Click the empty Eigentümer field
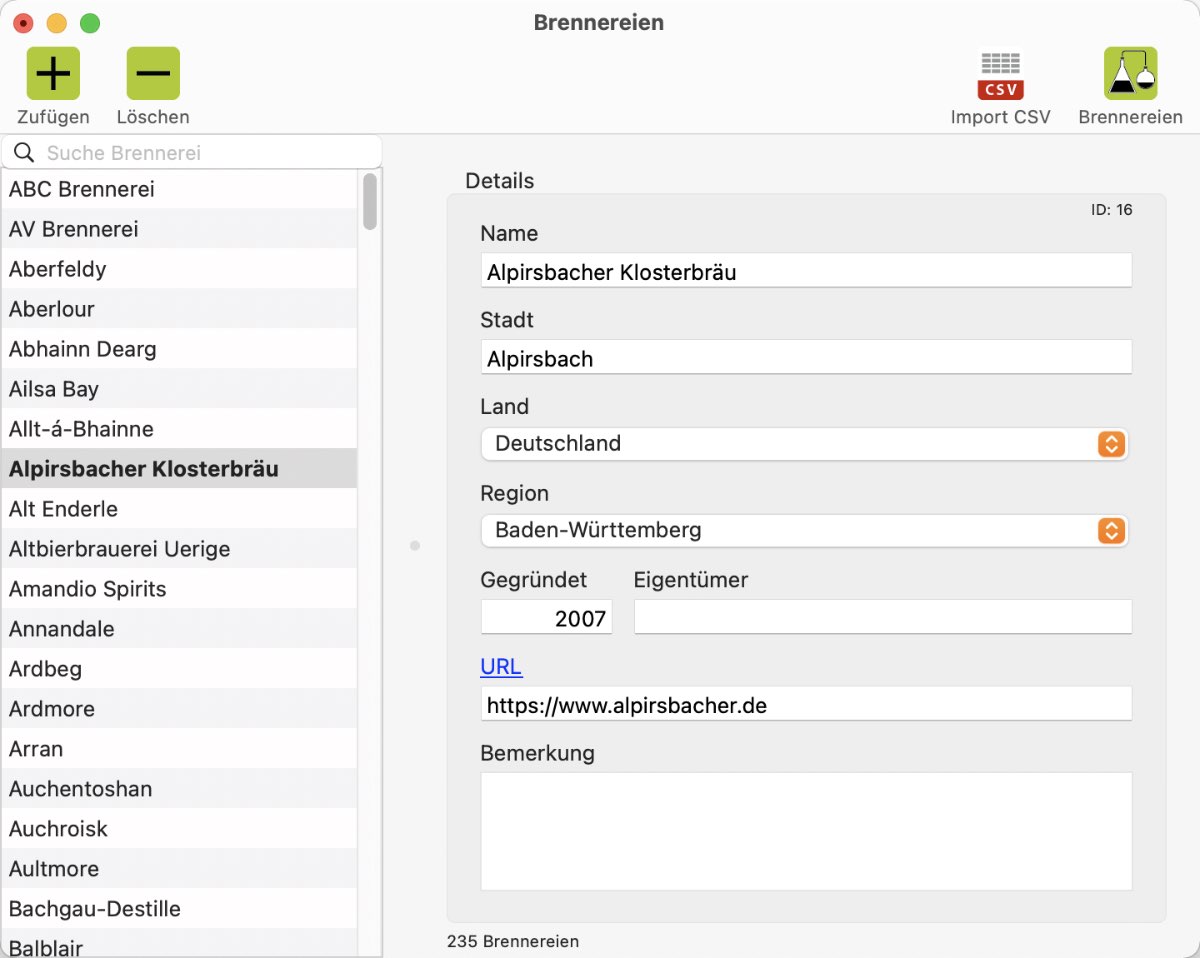1200x958 pixels. point(883,618)
